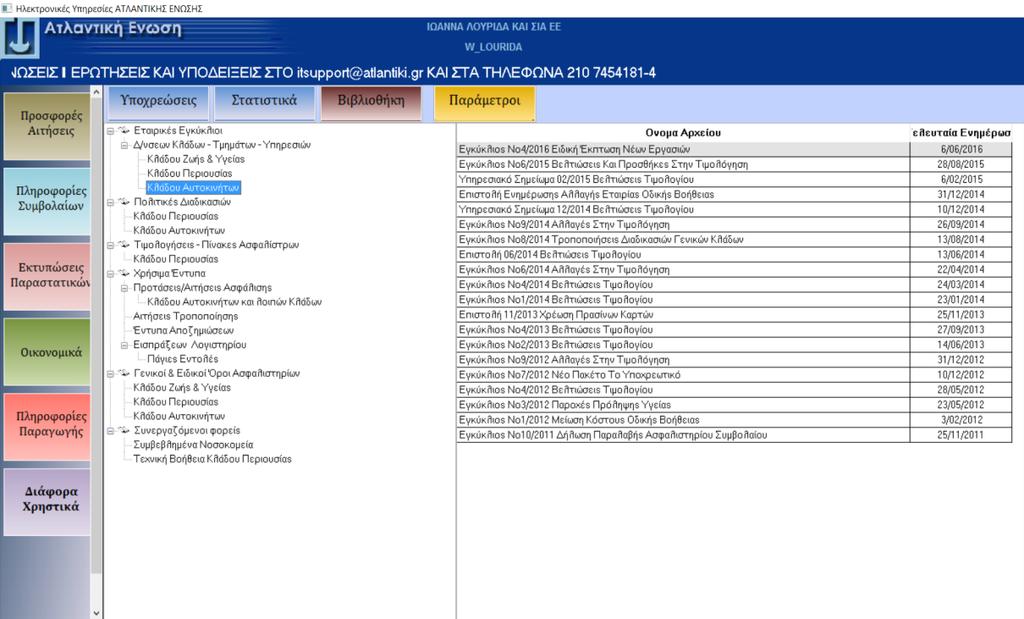
Task: Select the Βιβλιοθήκη tab
Action: (371, 103)
